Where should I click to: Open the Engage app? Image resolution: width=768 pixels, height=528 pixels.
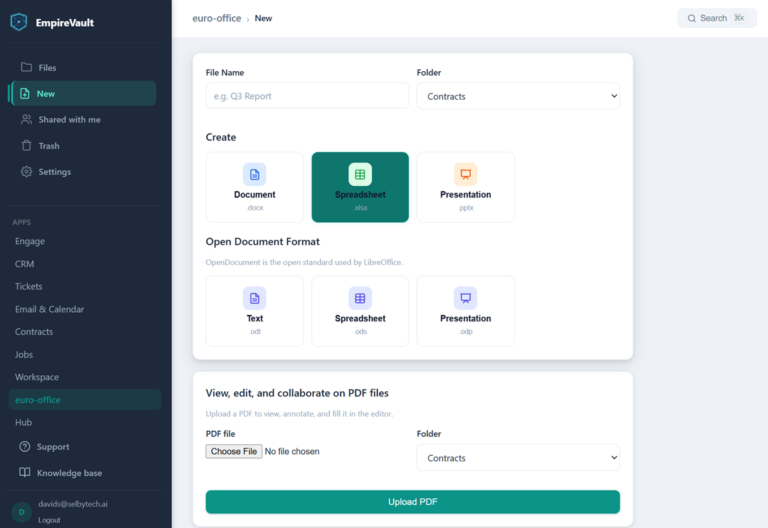[x=85, y=241]
